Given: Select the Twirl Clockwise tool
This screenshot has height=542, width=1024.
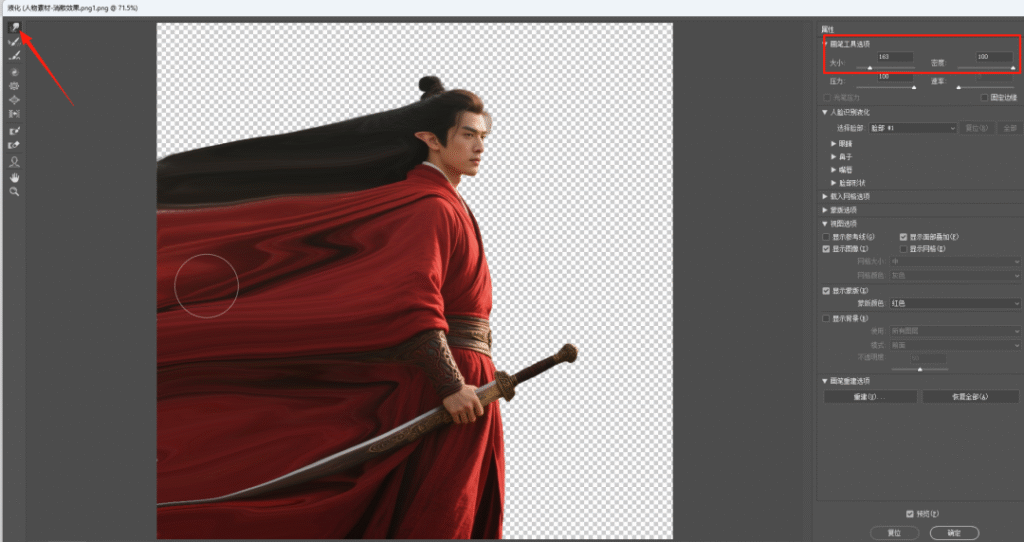Looking at the screenshot, I should coord(14,72).
